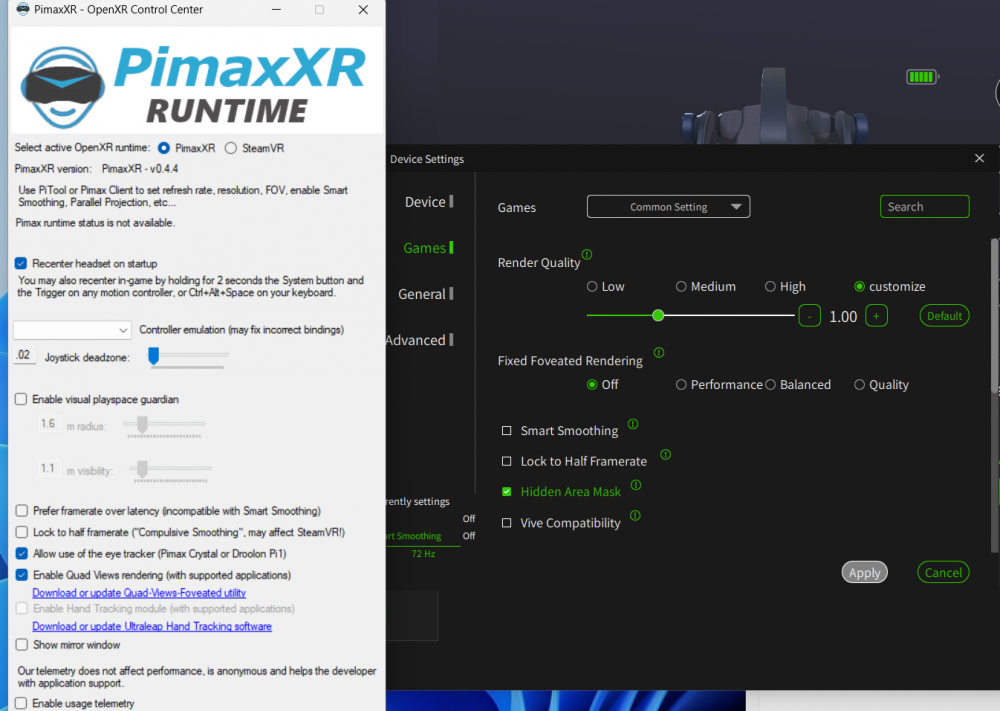This screenshot has width=1000, height=711.
Task: Click the green battery status icon
Action: pos(920,77)
